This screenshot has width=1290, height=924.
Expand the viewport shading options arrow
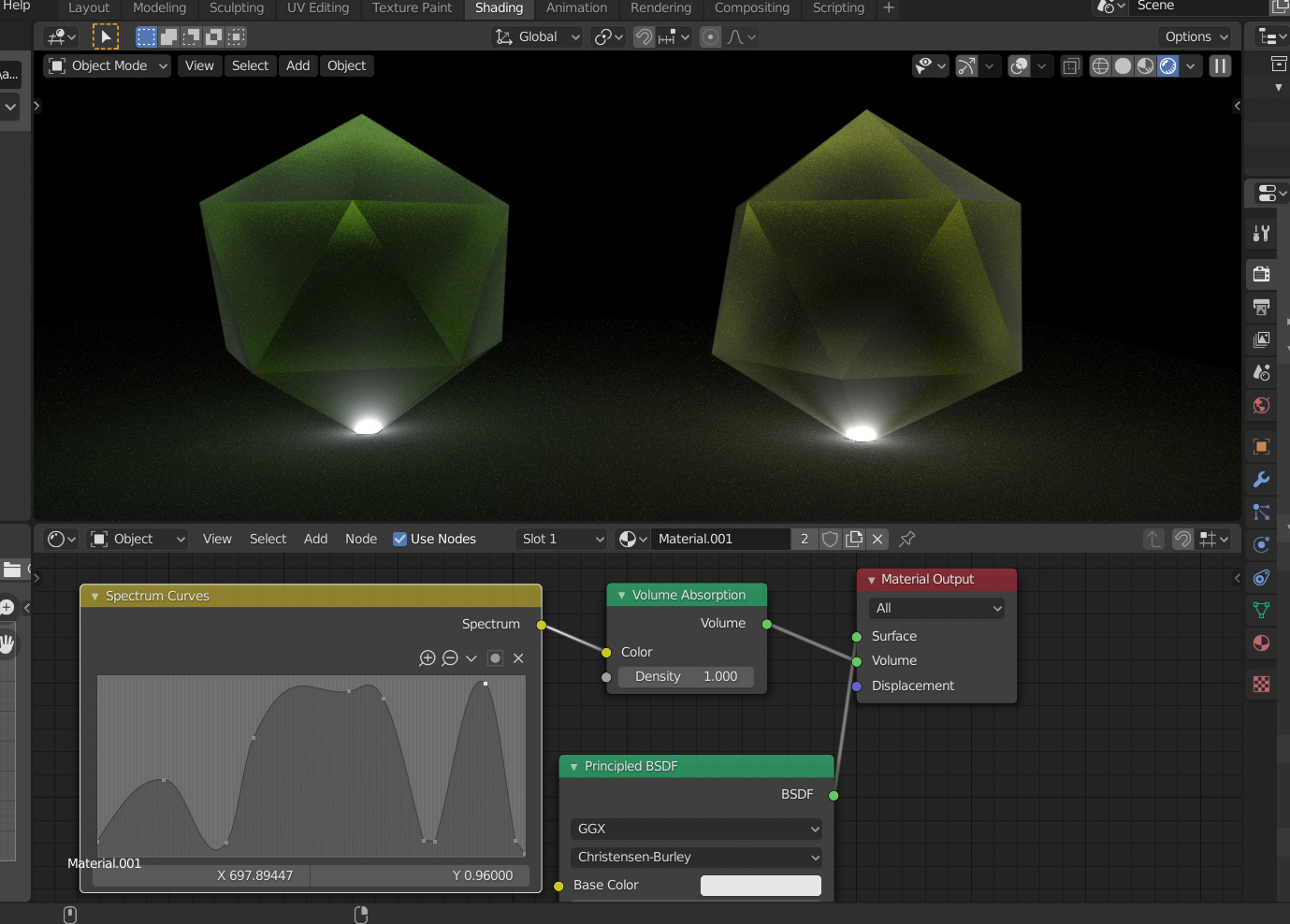[1190, 65]
